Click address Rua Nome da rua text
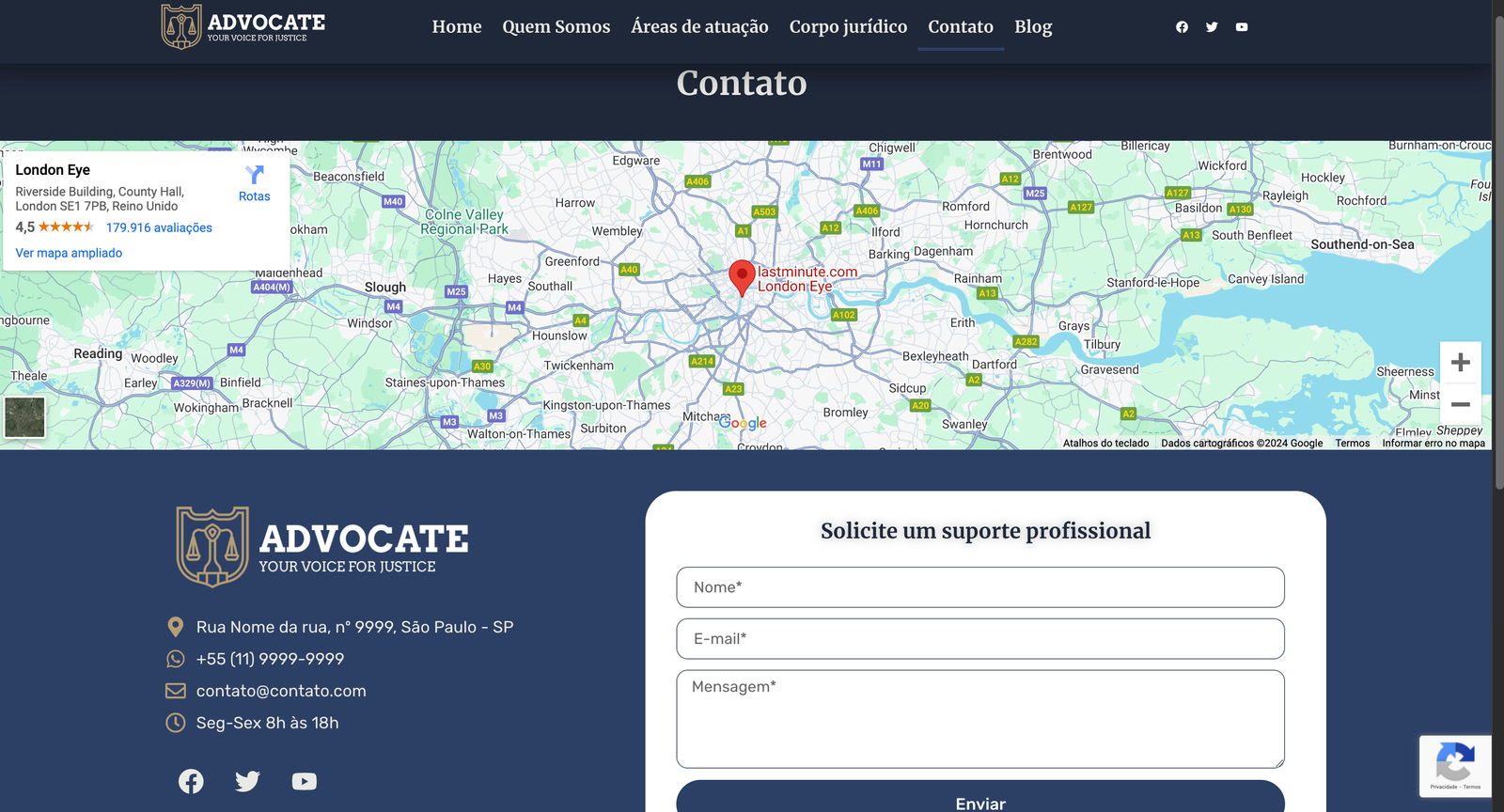 (x=354, y=627)
